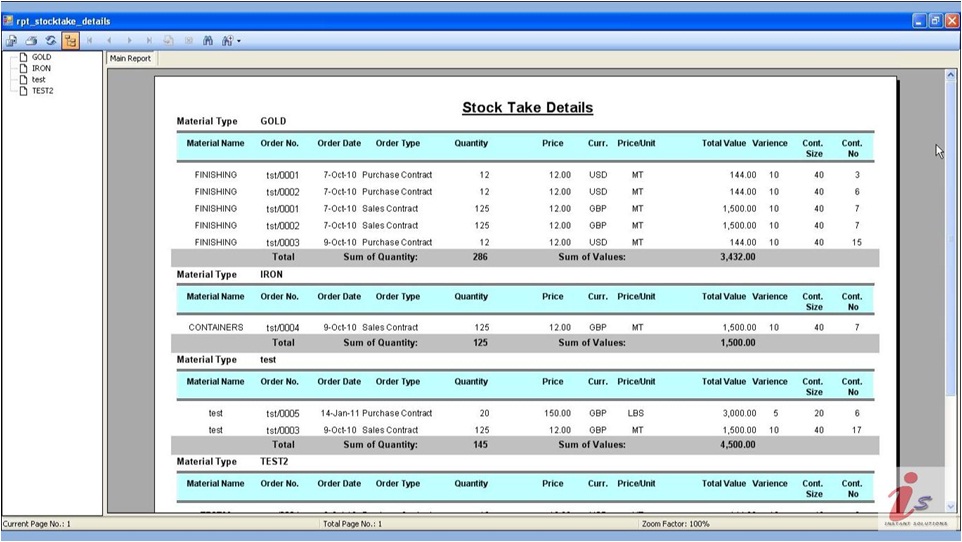This screenshot has width=962, height=542.
Task: Click the Export Report toolbar icon
Action: (12, 41)
